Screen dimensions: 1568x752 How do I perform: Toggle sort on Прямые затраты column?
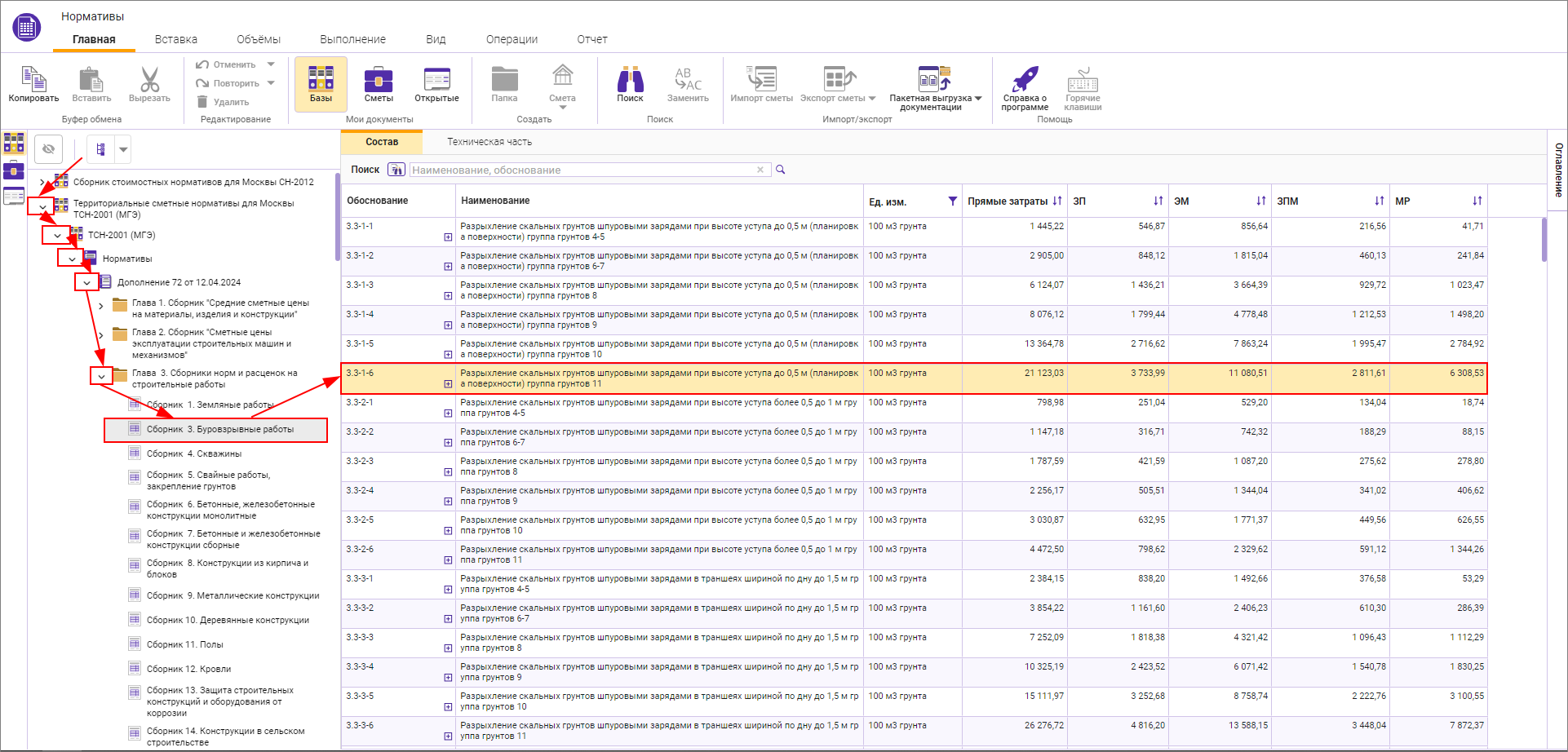tap(1057, 201)
